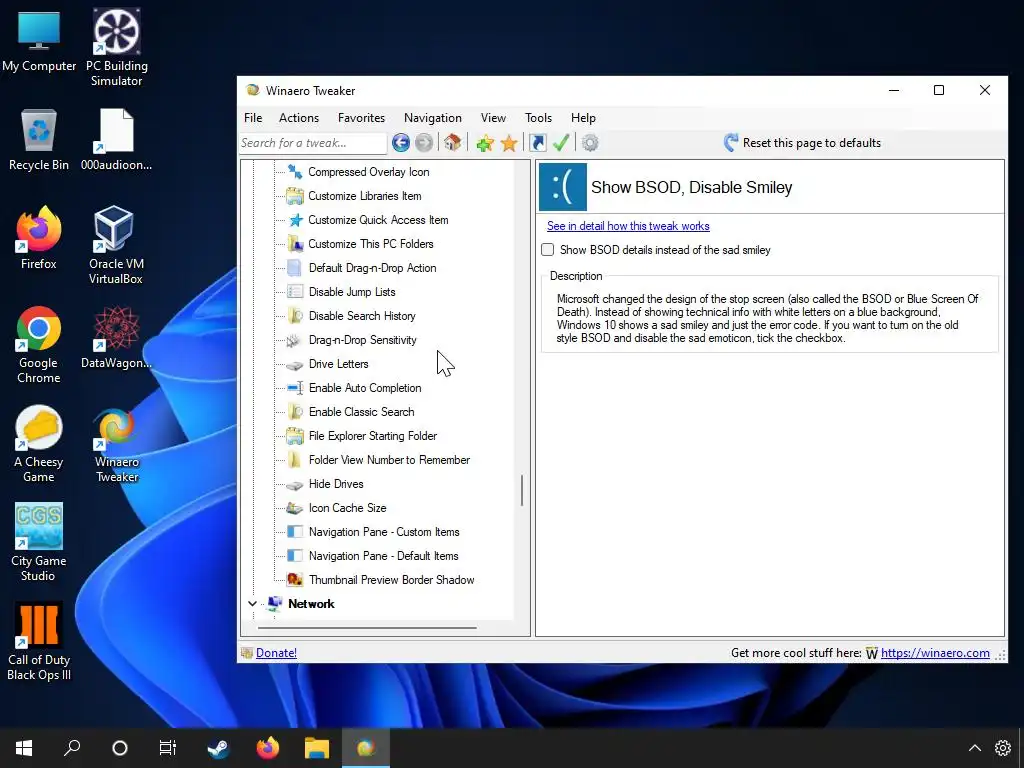Open favorites via gold star icon
The image size is (1024, 768).
click(509, 143)
